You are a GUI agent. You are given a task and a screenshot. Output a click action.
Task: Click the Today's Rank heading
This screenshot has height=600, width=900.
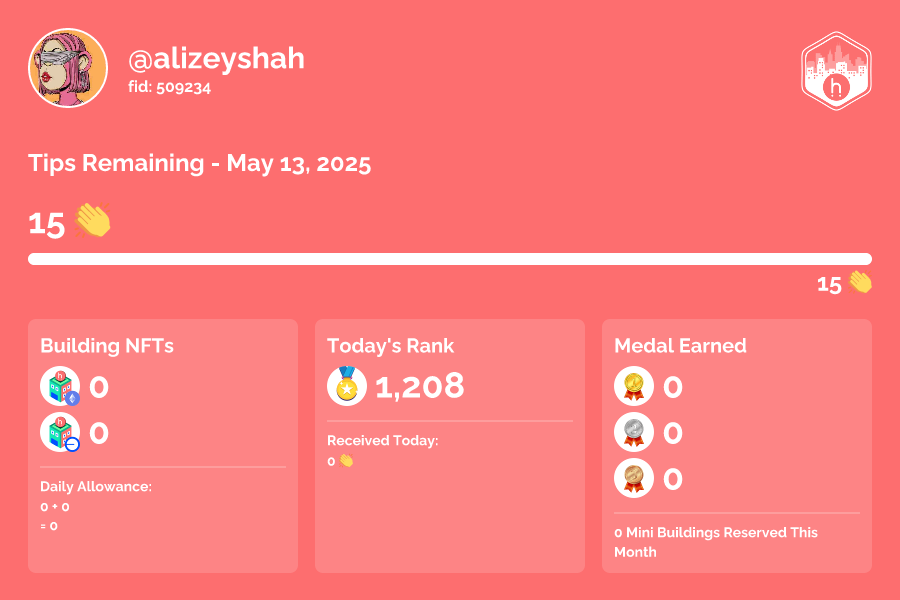[390, 346]
